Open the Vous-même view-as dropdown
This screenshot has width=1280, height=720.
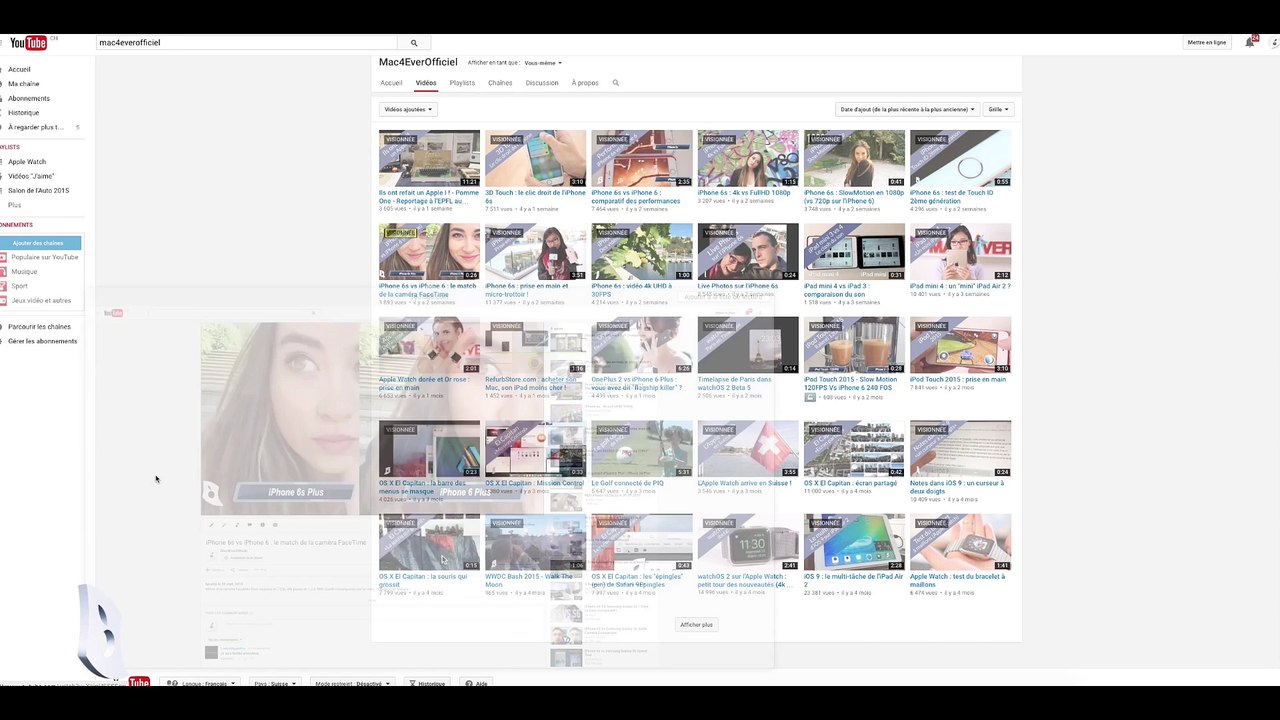point(543,63)
